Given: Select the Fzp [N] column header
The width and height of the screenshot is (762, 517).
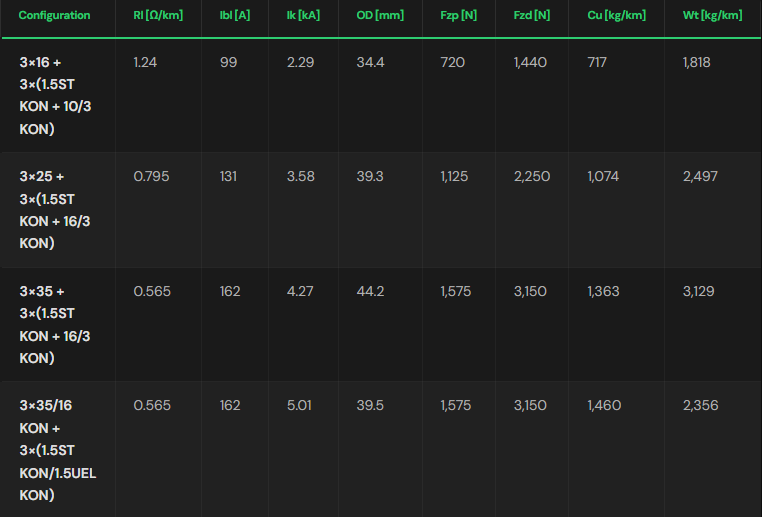Looking at the screenshot, I should coord(458,16).
